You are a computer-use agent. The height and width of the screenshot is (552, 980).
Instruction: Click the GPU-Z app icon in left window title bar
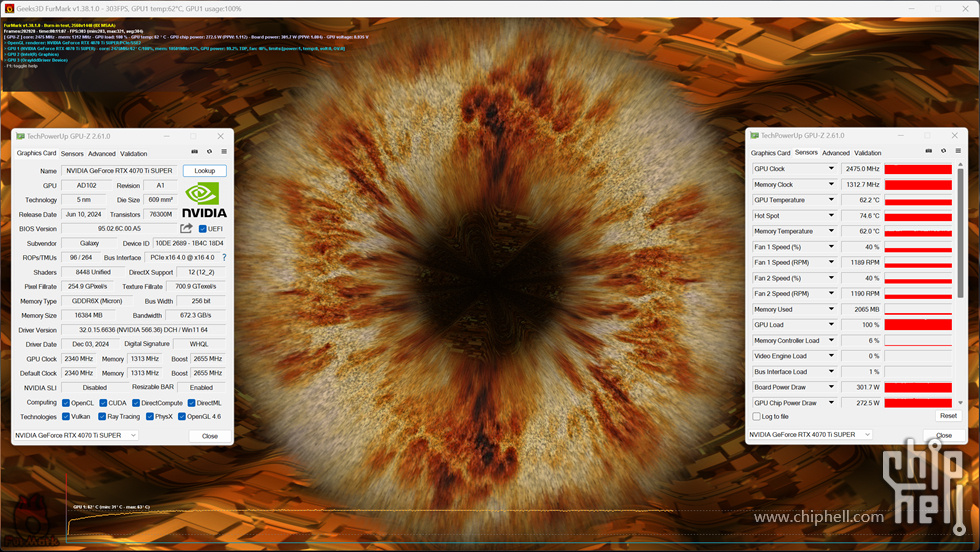pos(20,136)
